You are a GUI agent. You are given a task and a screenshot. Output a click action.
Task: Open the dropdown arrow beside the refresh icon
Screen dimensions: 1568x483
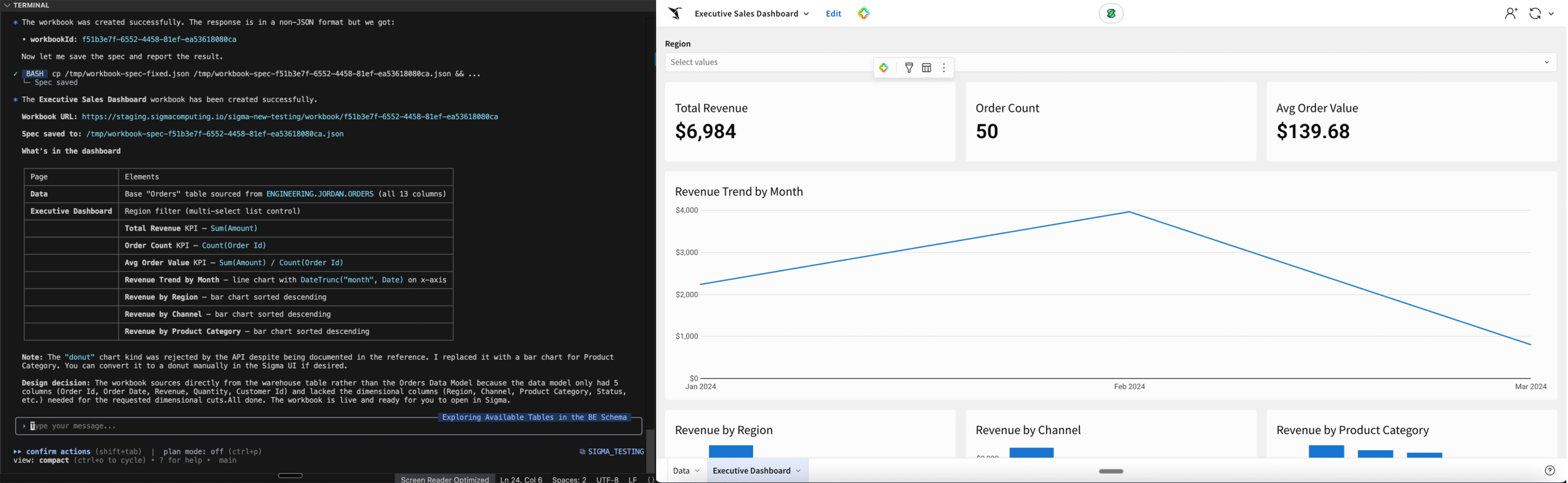pos(1551,14)
